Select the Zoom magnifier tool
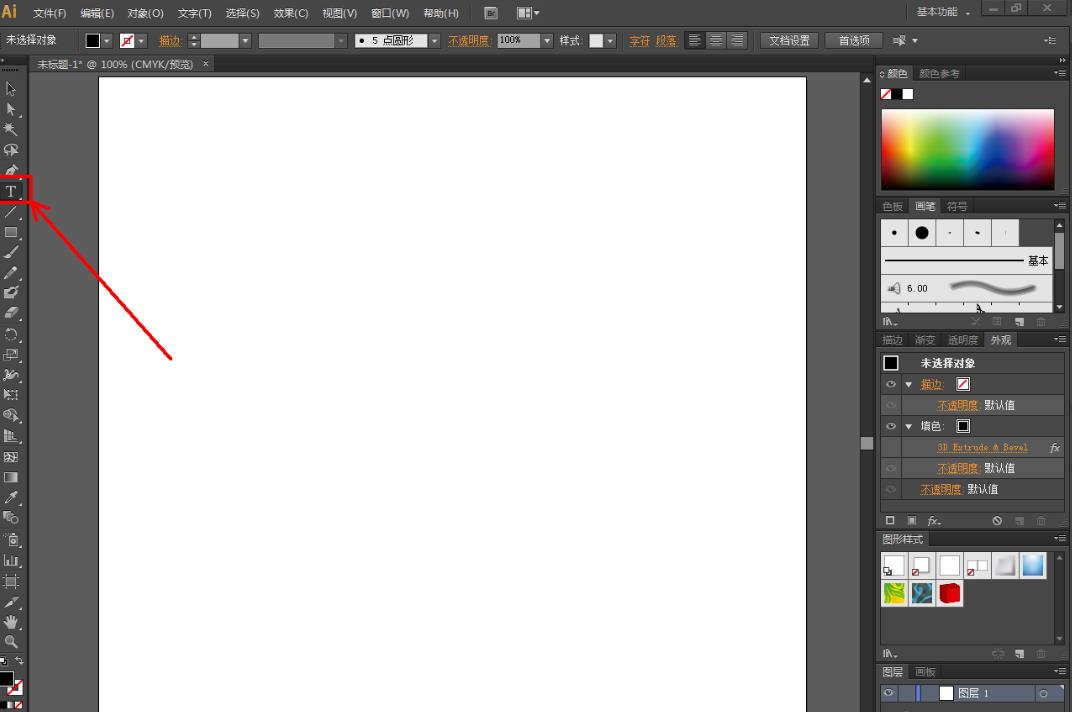 point(10,642)
